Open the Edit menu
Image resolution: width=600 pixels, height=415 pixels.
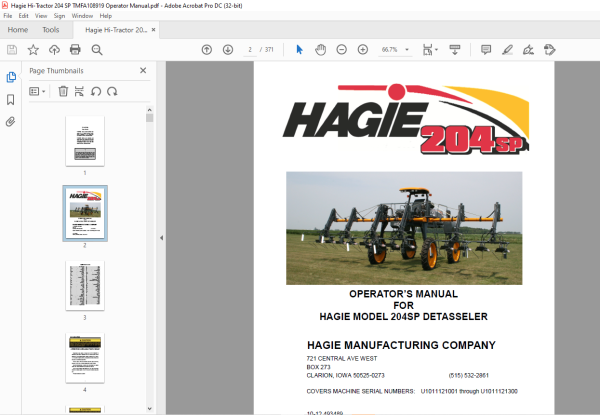point(23,16)
